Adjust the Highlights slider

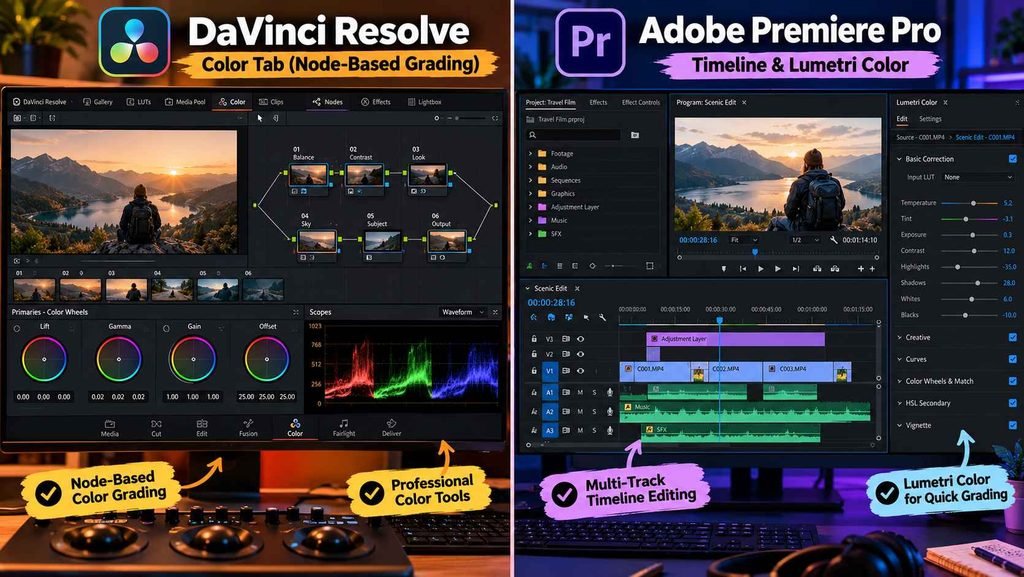pyautogui.click(x=969, y=267)
